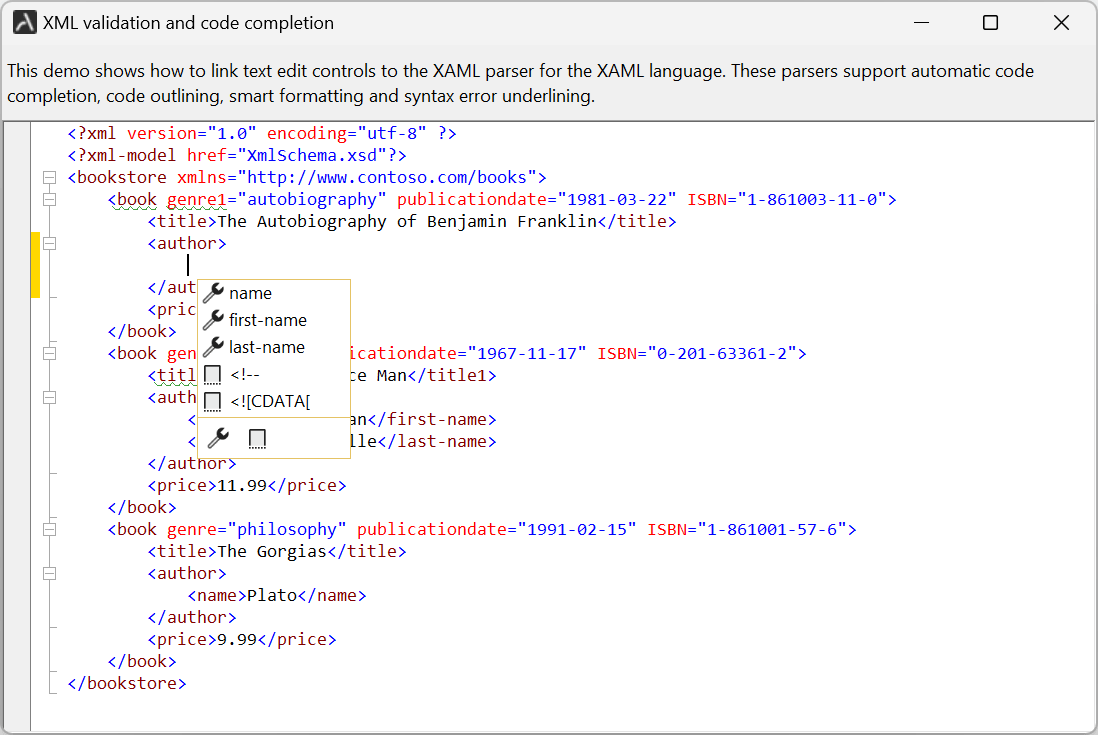1098x735 pixels.
Task: Maximize the XML validation window
Action: pos(990,22)
